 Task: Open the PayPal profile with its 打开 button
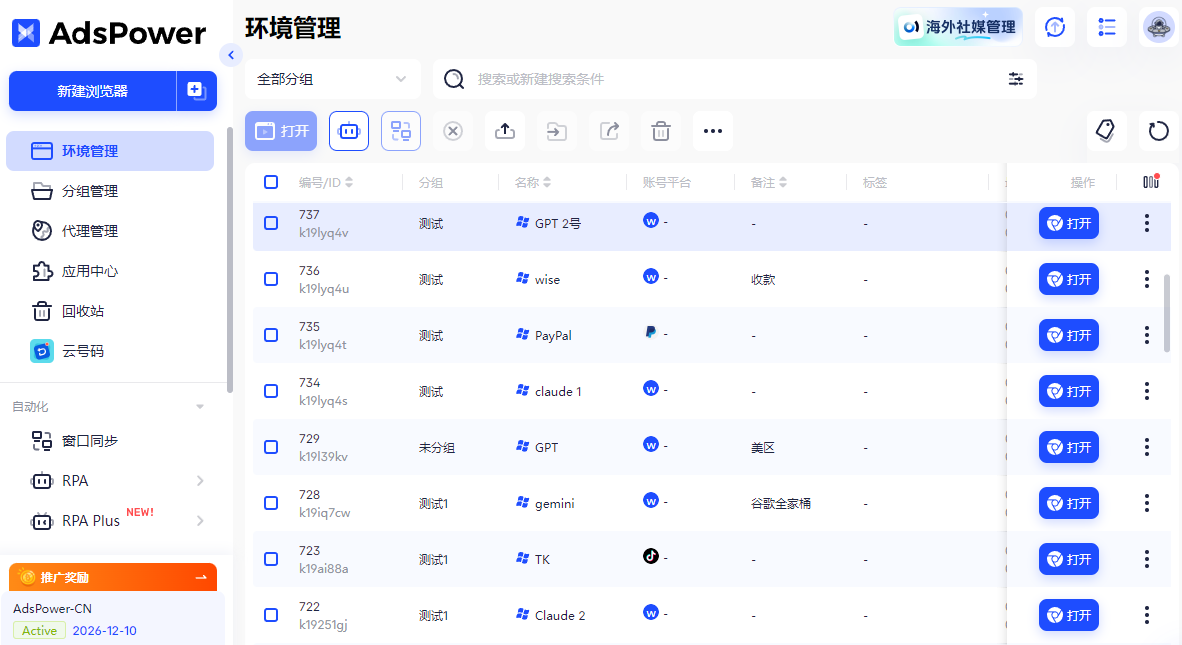1069,335
